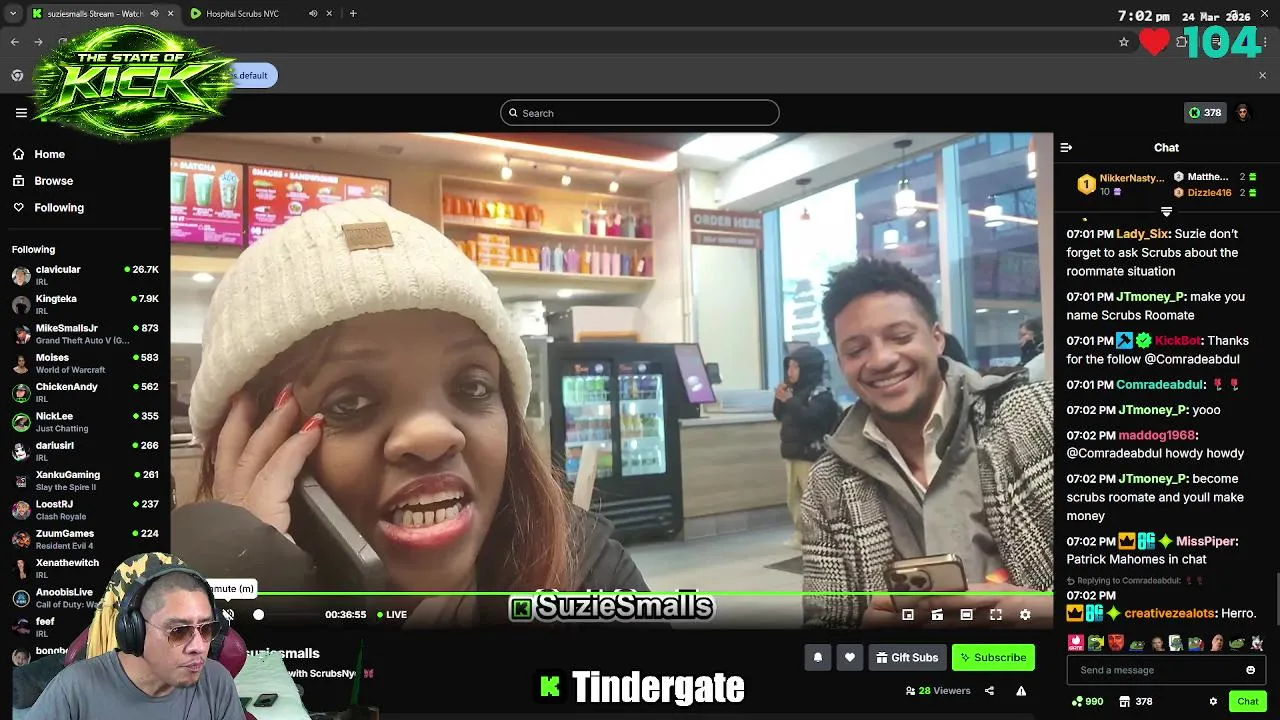The image size is (1280, 720).
Task: Open chat settings gear icon
Action: tap(1213, 701)
